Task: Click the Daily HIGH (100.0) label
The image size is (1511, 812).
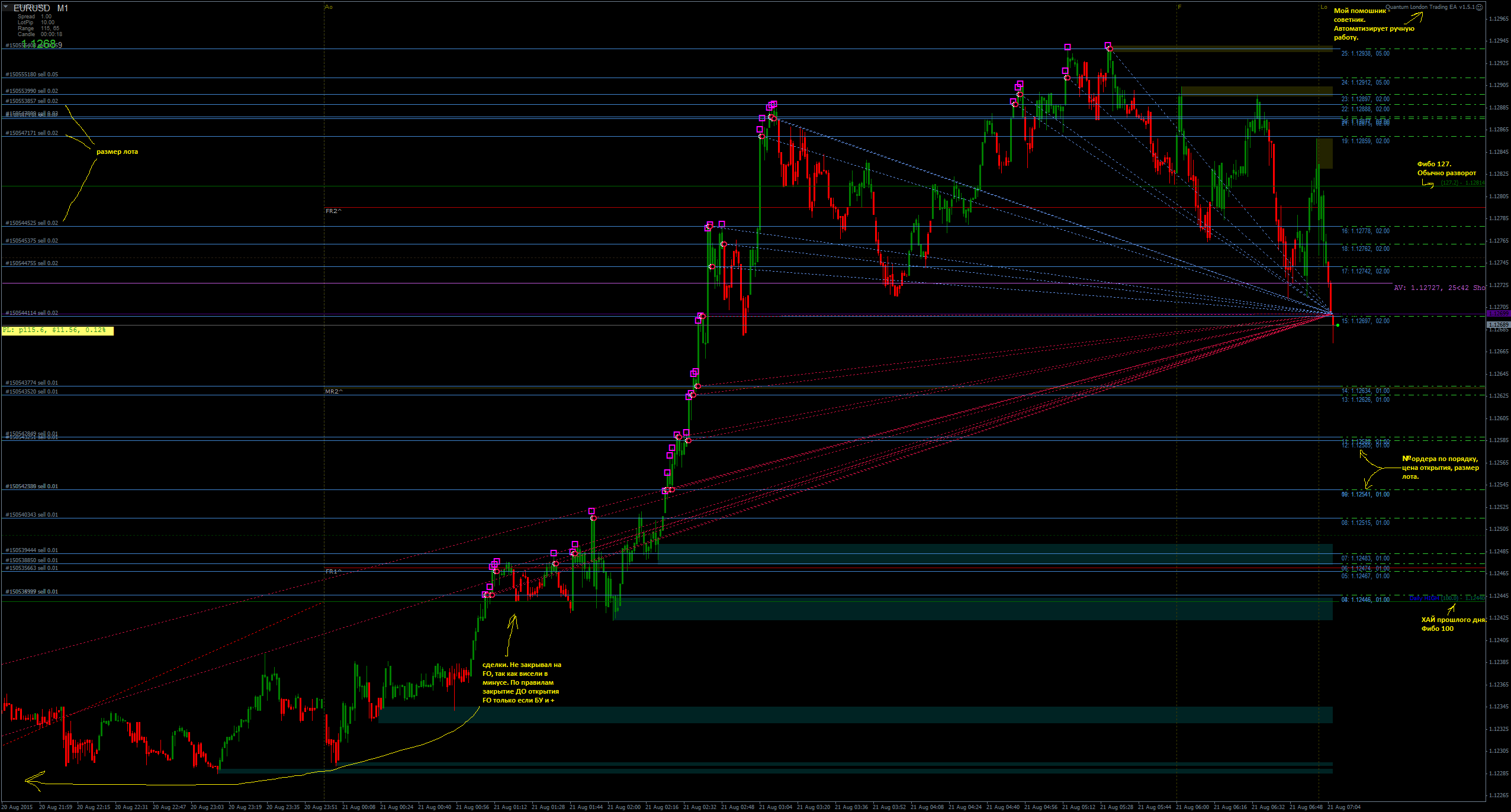Action: pos(1447,598)
